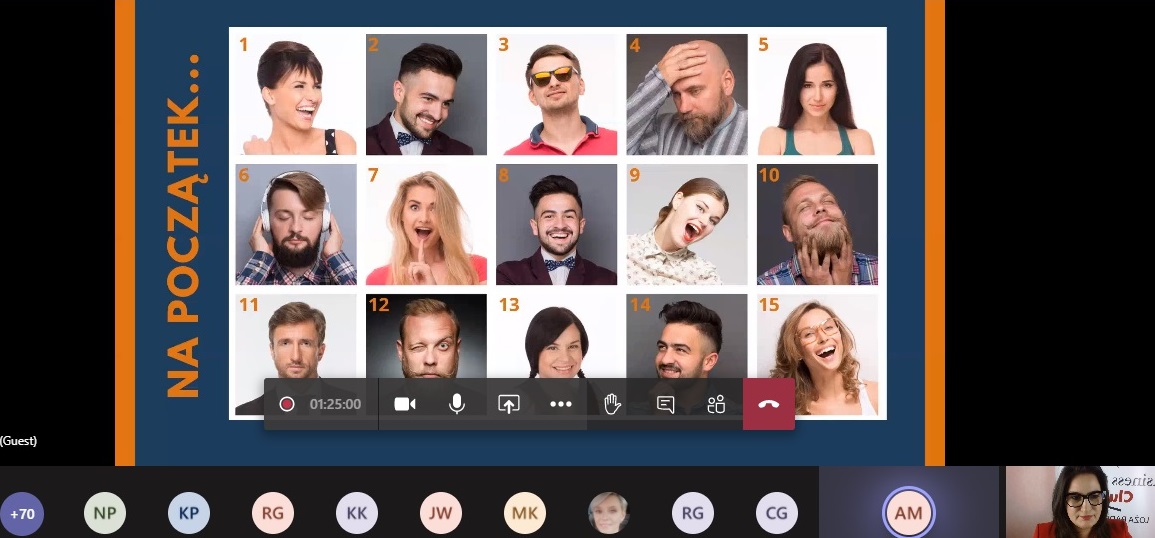Open the share screen tray

click(509, 404)
